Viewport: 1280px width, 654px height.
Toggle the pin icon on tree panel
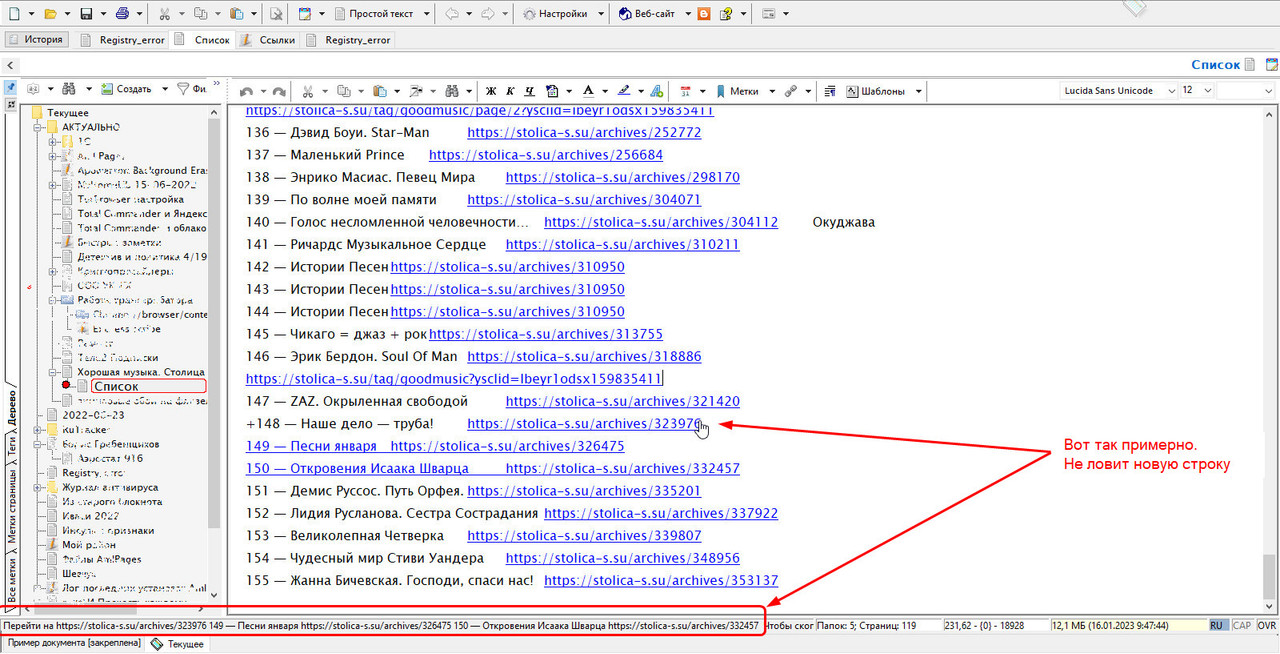point(10,88)
